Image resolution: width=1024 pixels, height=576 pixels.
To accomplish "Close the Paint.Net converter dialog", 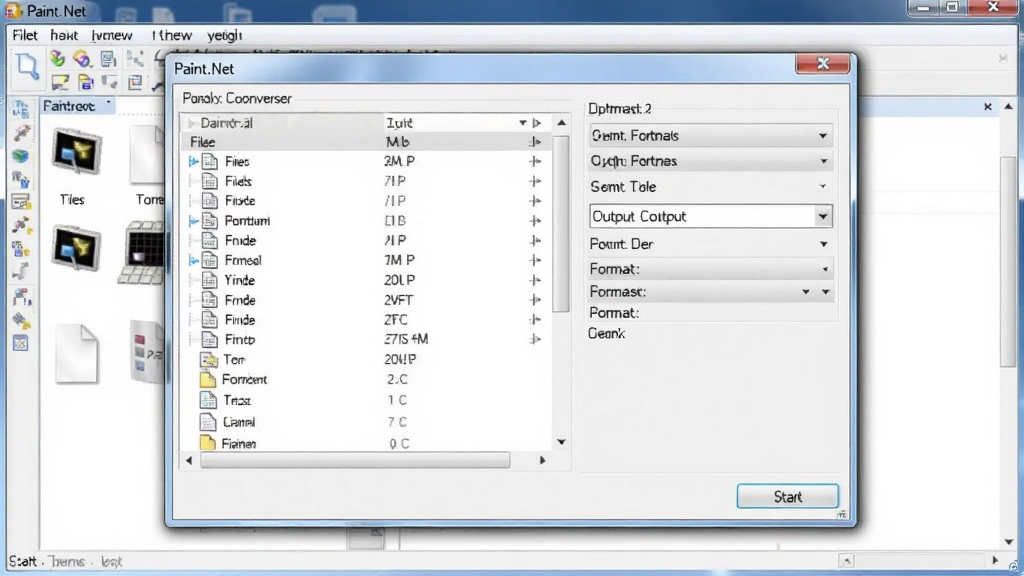I will pos(822,63).
